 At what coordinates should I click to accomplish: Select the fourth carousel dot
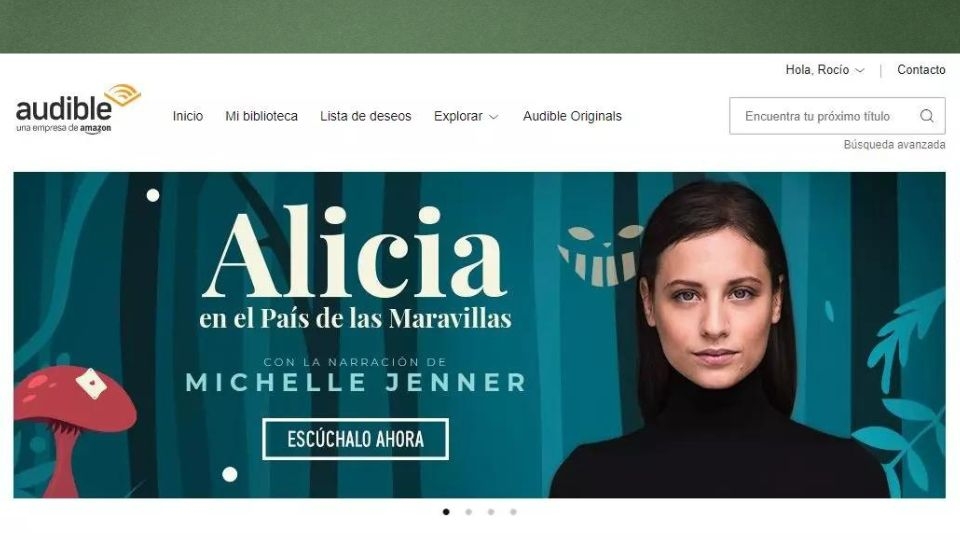click(513, 512)
